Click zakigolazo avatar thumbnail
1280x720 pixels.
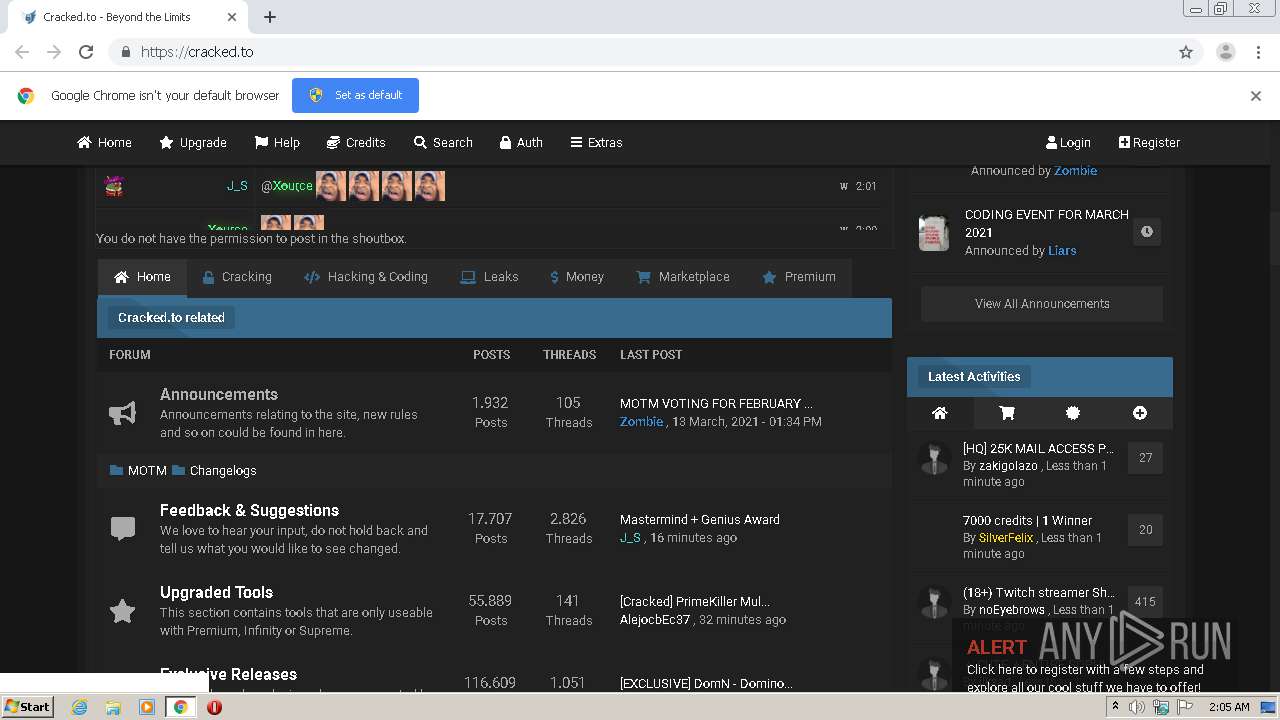(x=934, y=458)
